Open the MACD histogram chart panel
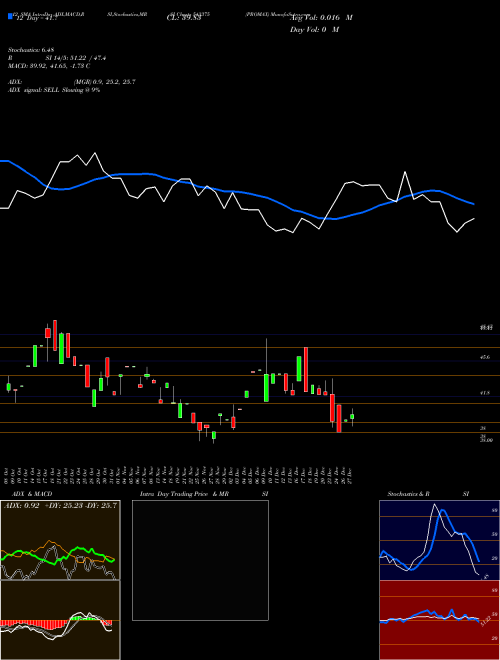 click(60, 620)
